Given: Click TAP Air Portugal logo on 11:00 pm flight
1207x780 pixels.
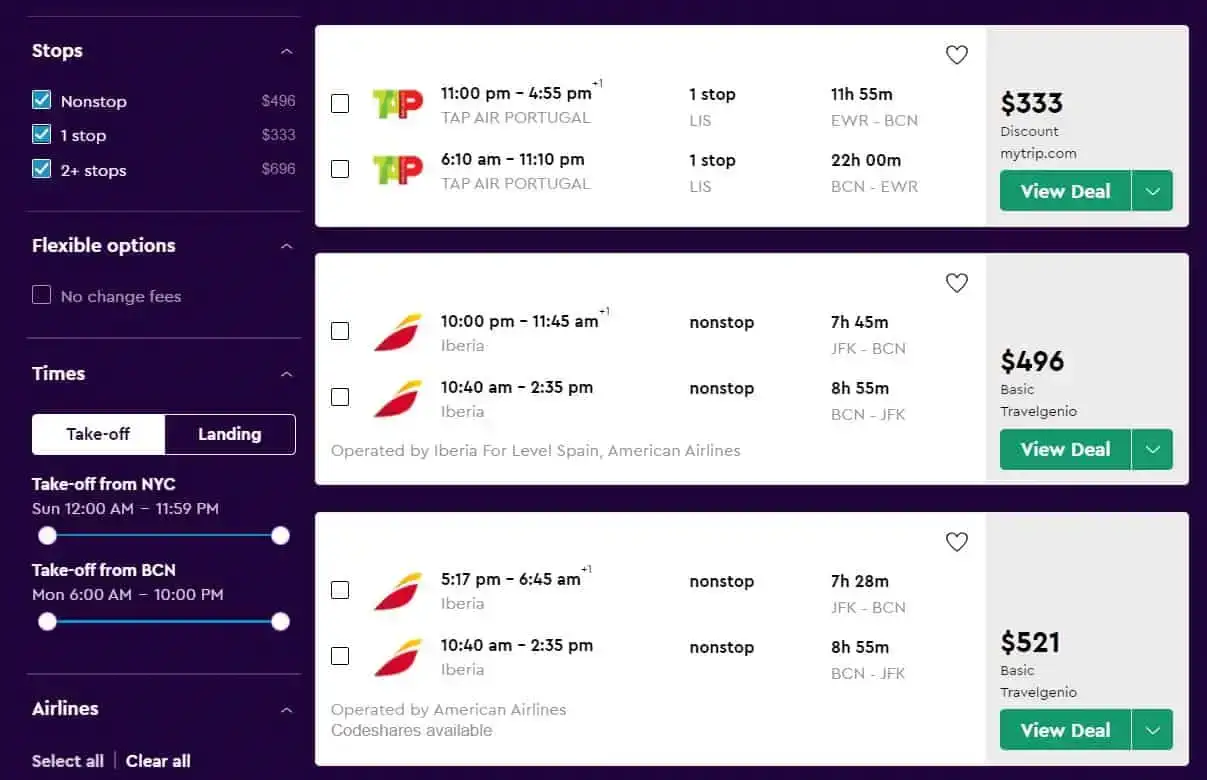Looking at the screenshot, I should tap(397, 104).
